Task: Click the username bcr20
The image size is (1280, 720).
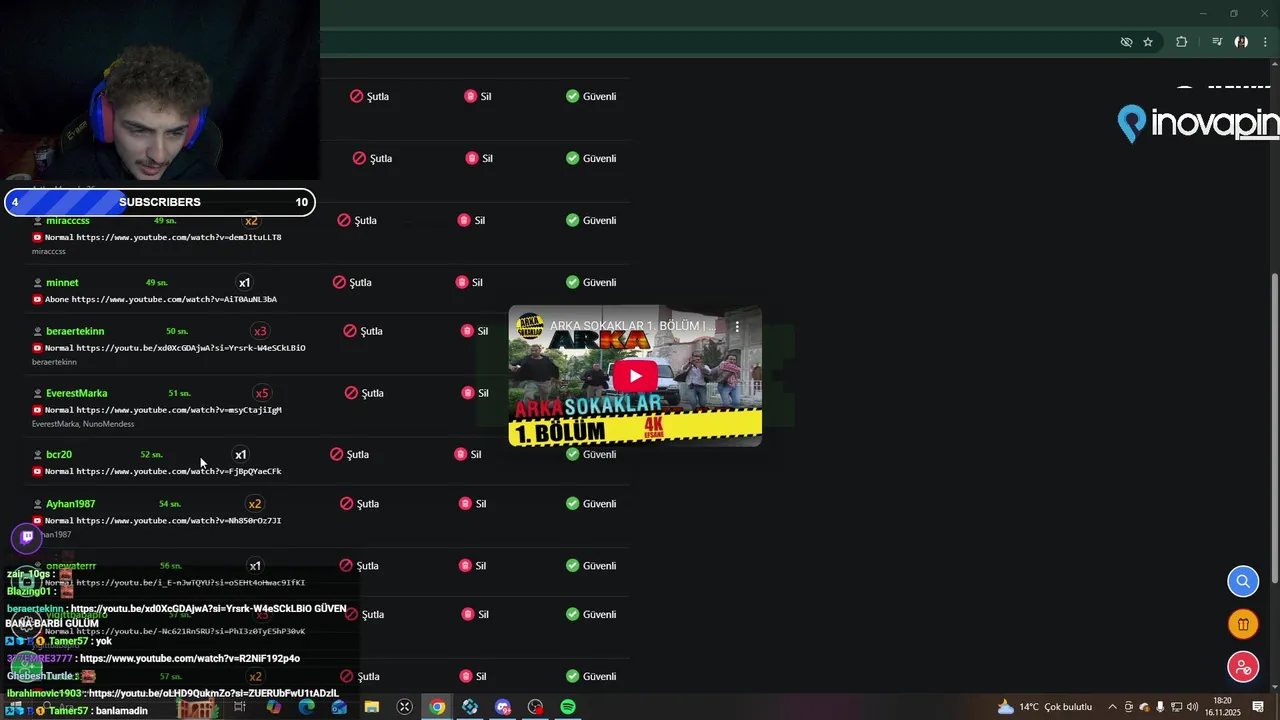Action: [59, 454]
